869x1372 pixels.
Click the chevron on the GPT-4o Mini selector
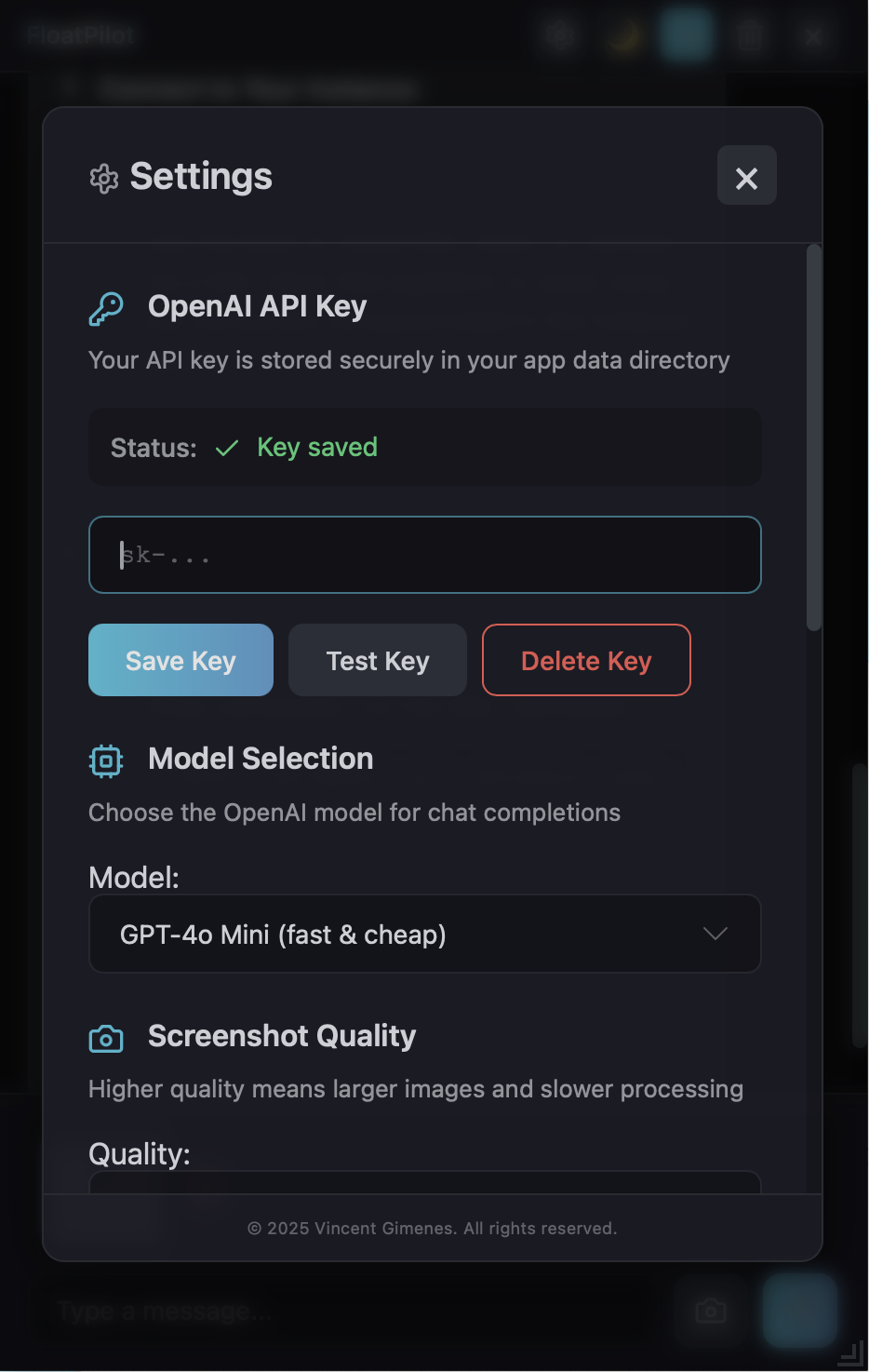click(714, 934)
